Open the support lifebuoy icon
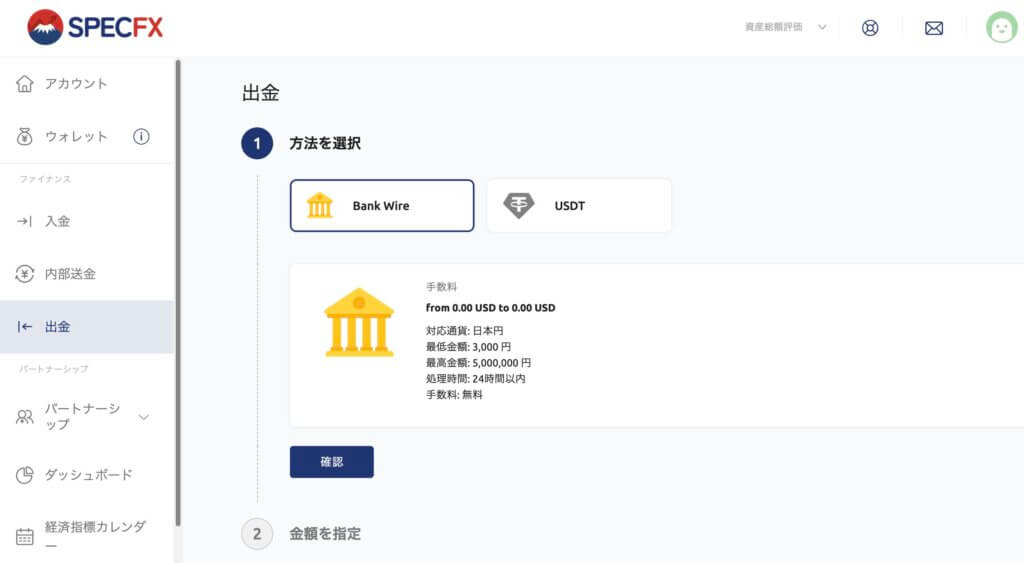Image resolution: width=1024 pixels, height=563 pixels. (x=870, y=28)
